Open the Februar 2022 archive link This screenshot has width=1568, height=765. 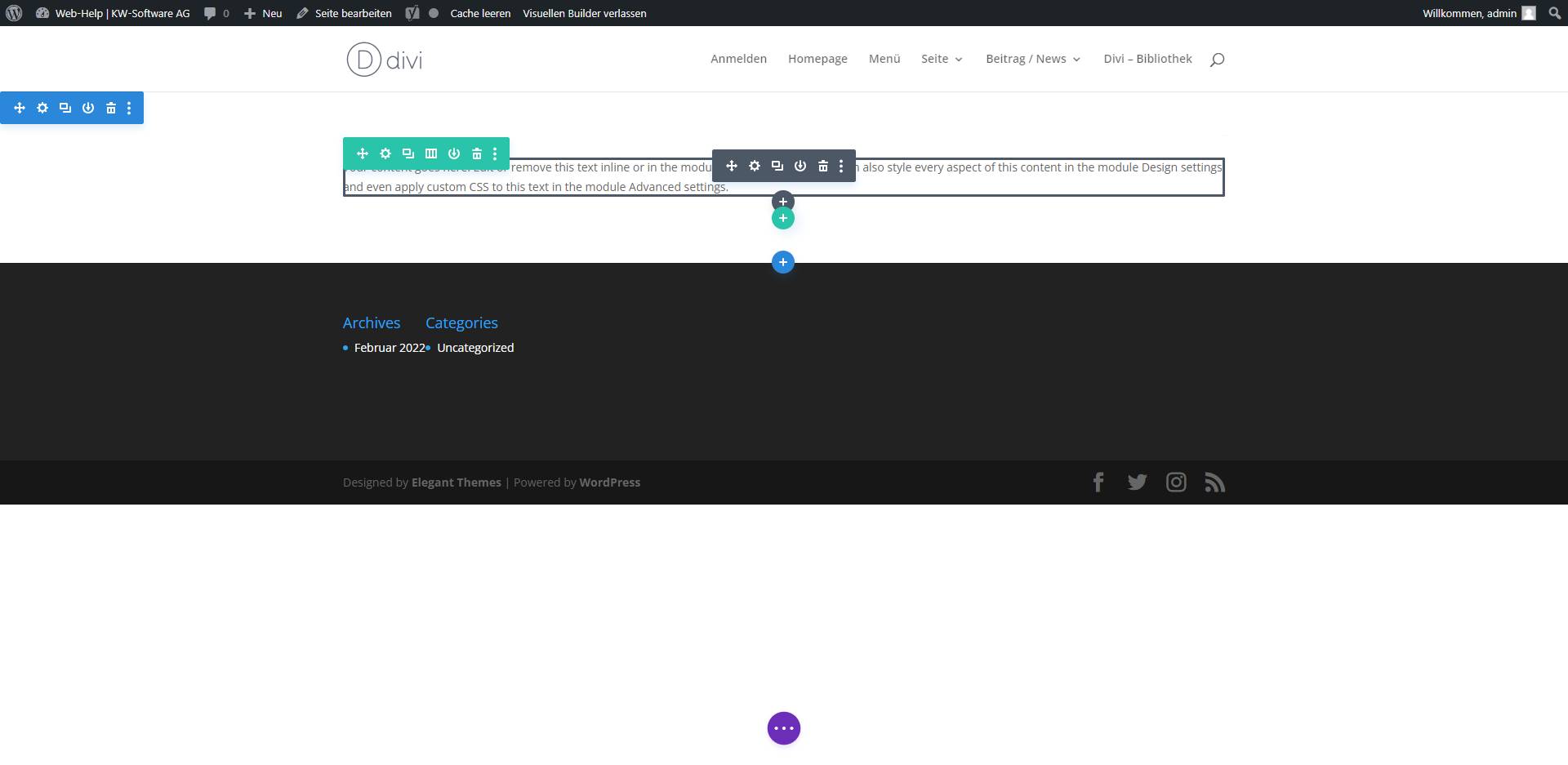pos(390,348)
